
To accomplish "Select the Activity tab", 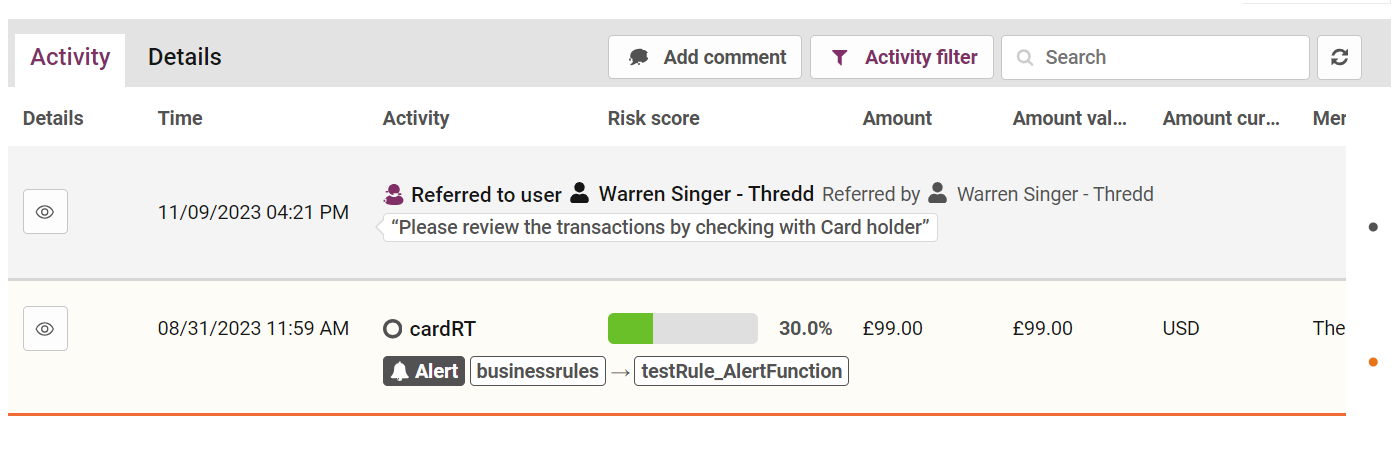I will click(70, 57).
